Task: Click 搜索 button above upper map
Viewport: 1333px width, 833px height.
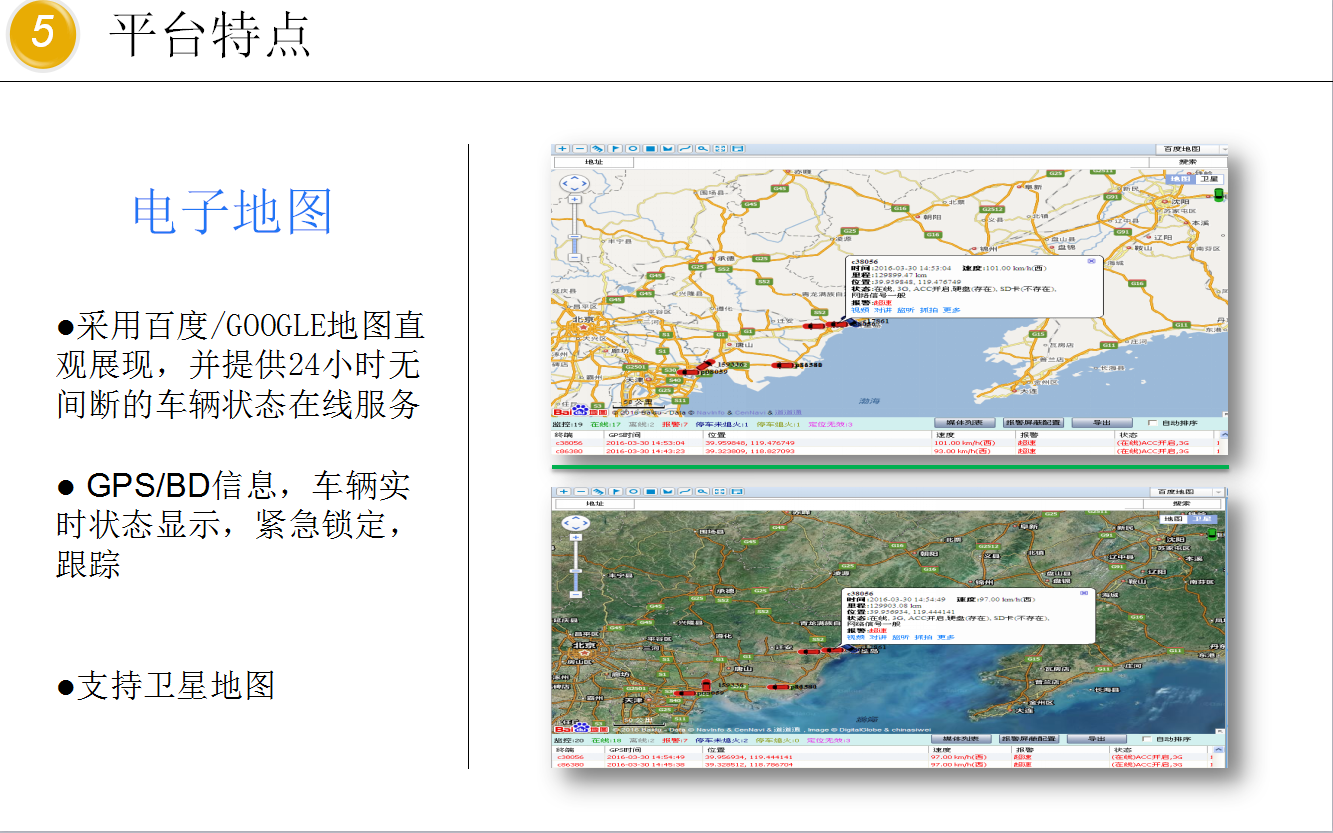Action: click(1188, 162)
